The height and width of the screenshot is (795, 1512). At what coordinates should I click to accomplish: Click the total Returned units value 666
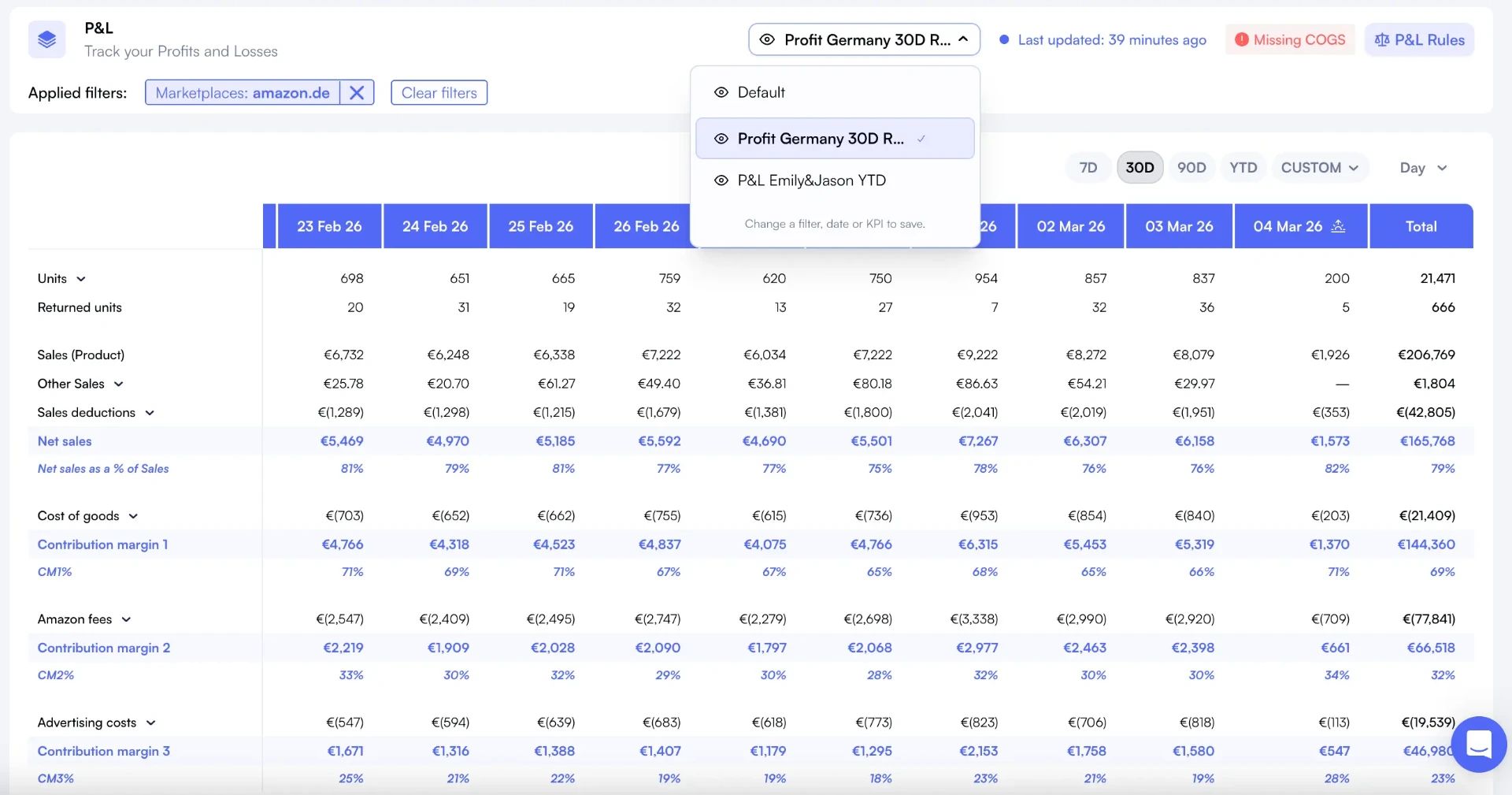(1443, 307)
